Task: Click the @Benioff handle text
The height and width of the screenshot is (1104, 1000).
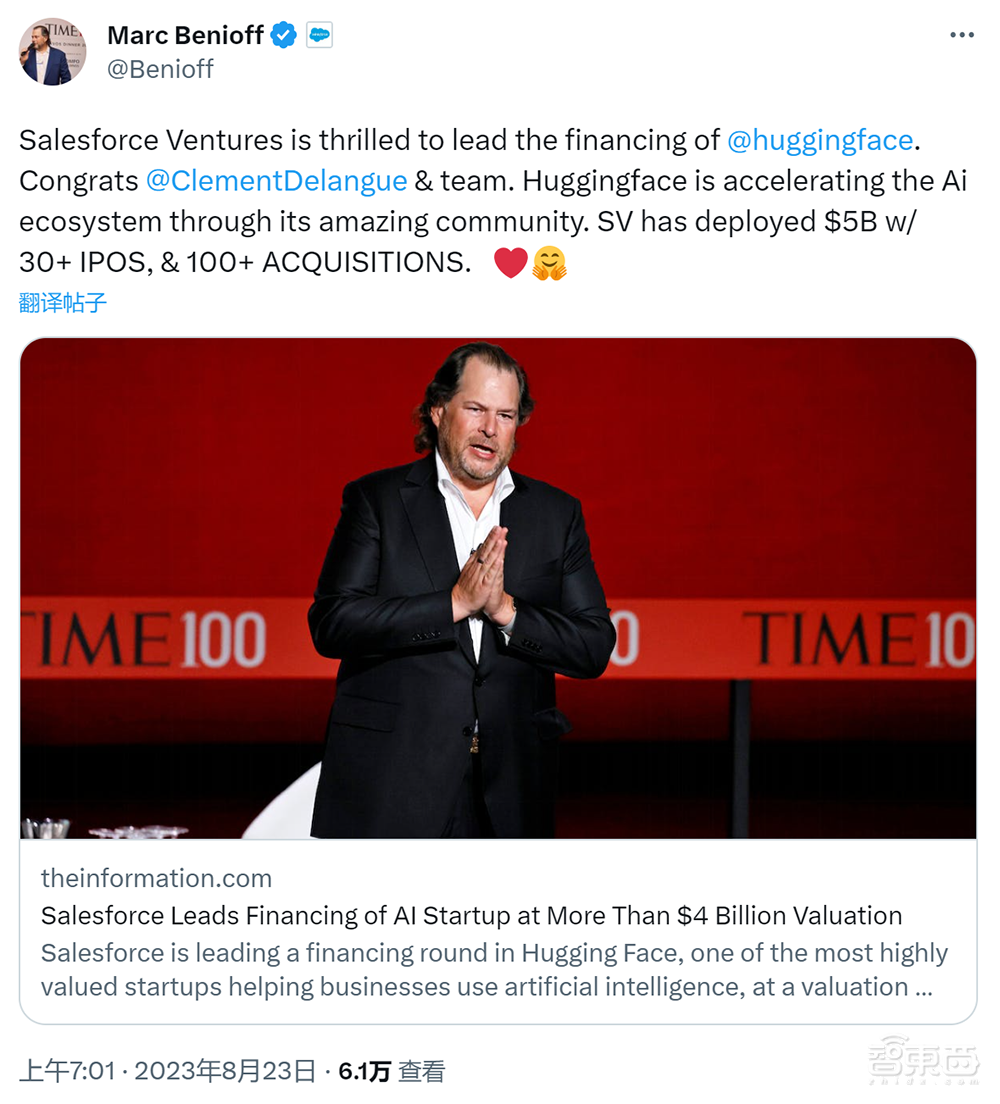Action: coord(160,69)
